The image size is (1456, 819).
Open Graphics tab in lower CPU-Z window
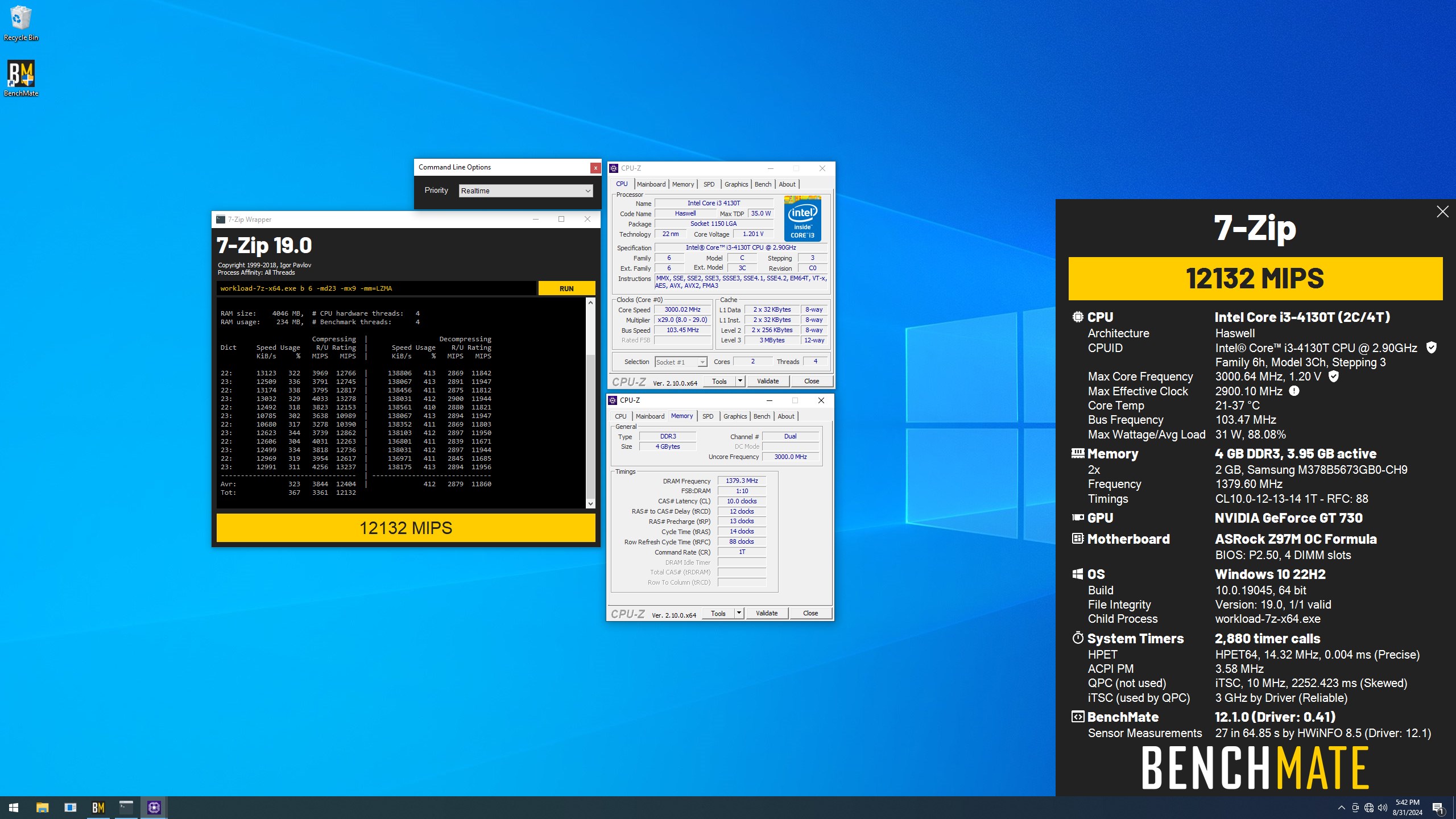(735, 416)
